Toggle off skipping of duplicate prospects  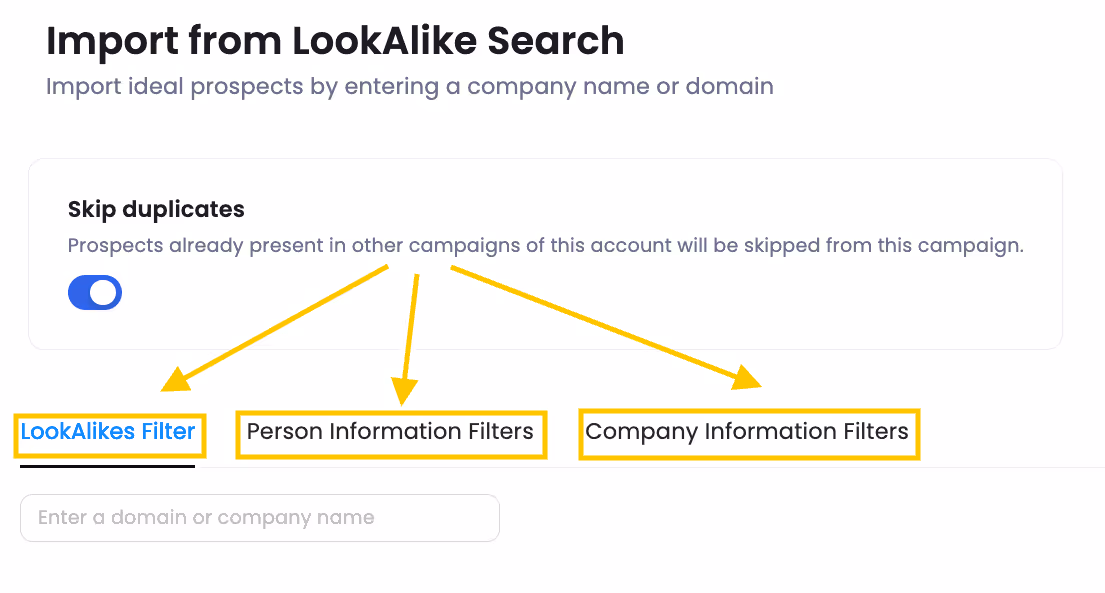pos(95,292)
